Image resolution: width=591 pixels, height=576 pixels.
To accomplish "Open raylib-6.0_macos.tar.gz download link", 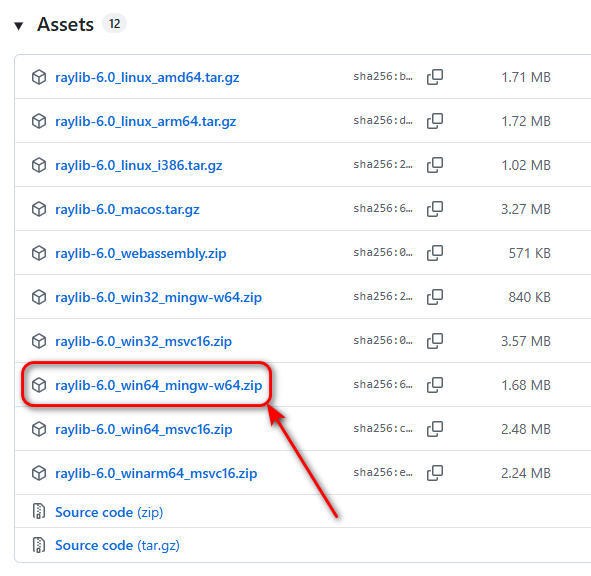I will click(127, 209).
